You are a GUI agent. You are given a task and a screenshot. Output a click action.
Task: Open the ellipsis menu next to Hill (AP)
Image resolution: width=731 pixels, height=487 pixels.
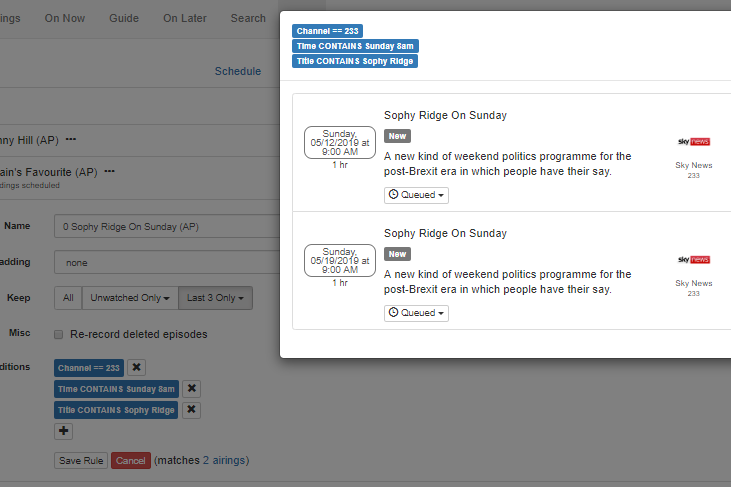tap(71, 139)
